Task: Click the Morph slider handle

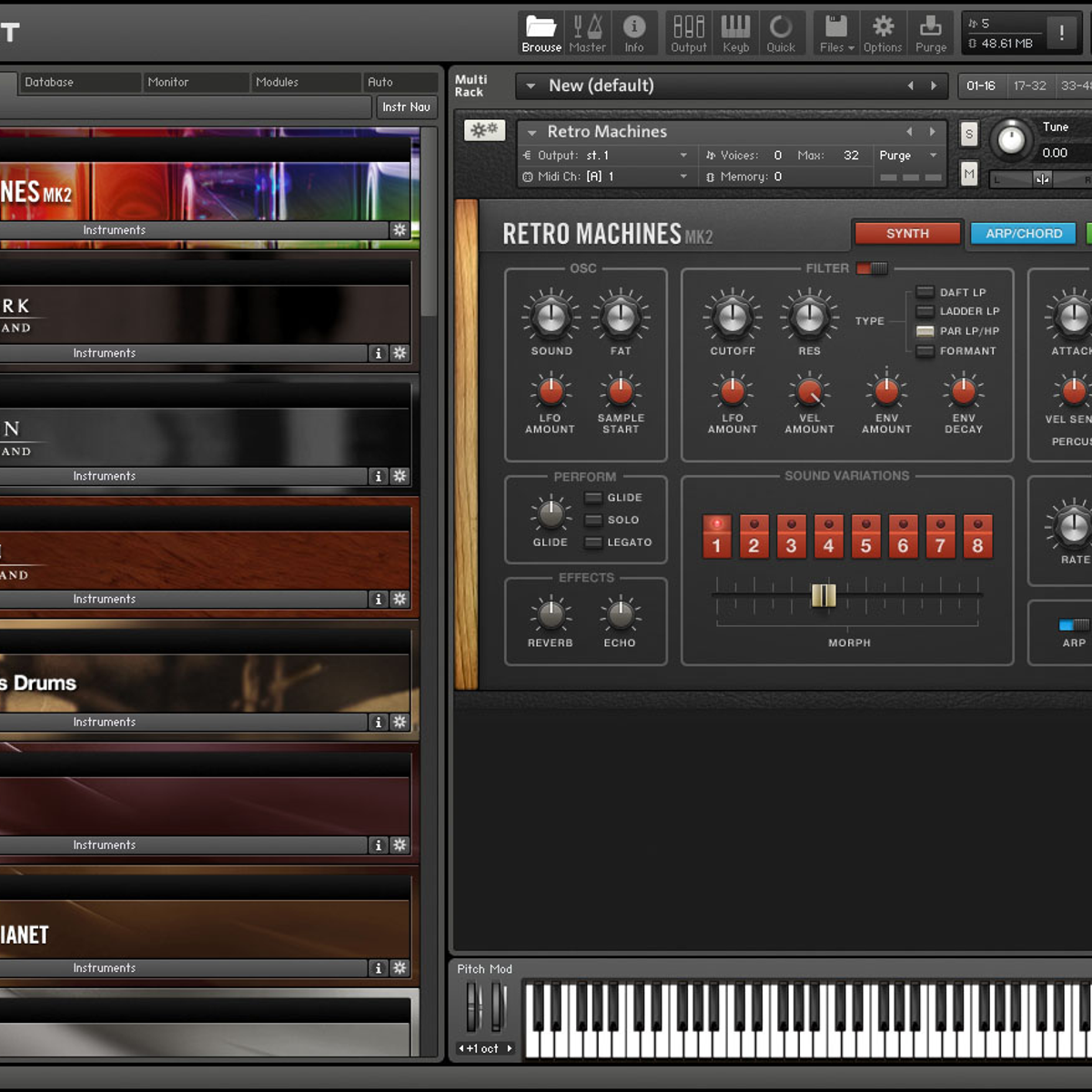Action: [x=824, y=595]
